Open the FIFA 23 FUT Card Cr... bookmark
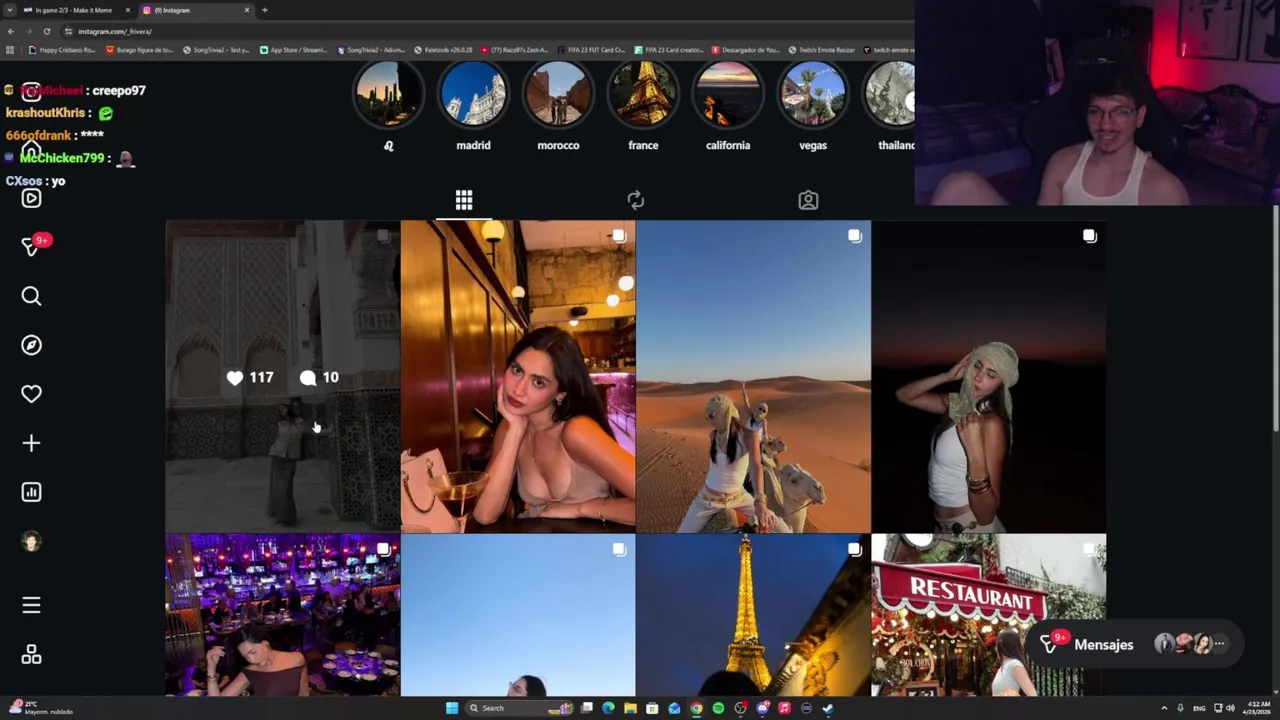 tap(590, 49)
